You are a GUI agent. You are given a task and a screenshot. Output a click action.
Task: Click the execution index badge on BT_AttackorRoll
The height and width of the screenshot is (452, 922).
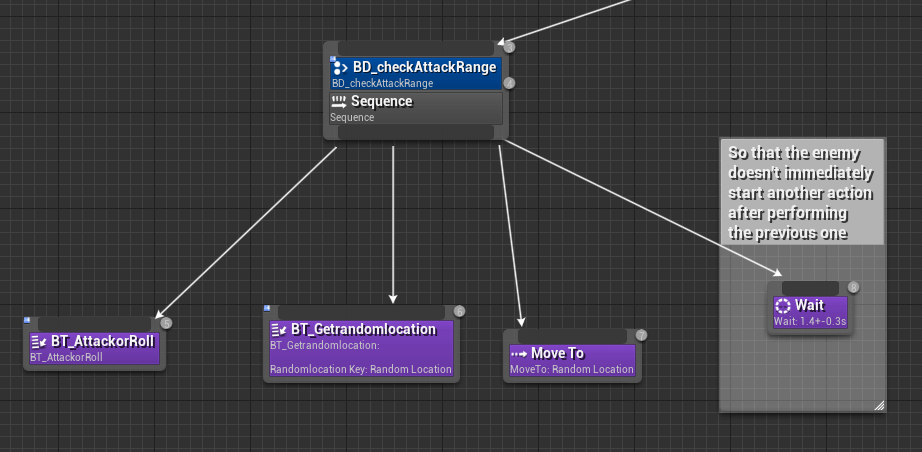166,323
